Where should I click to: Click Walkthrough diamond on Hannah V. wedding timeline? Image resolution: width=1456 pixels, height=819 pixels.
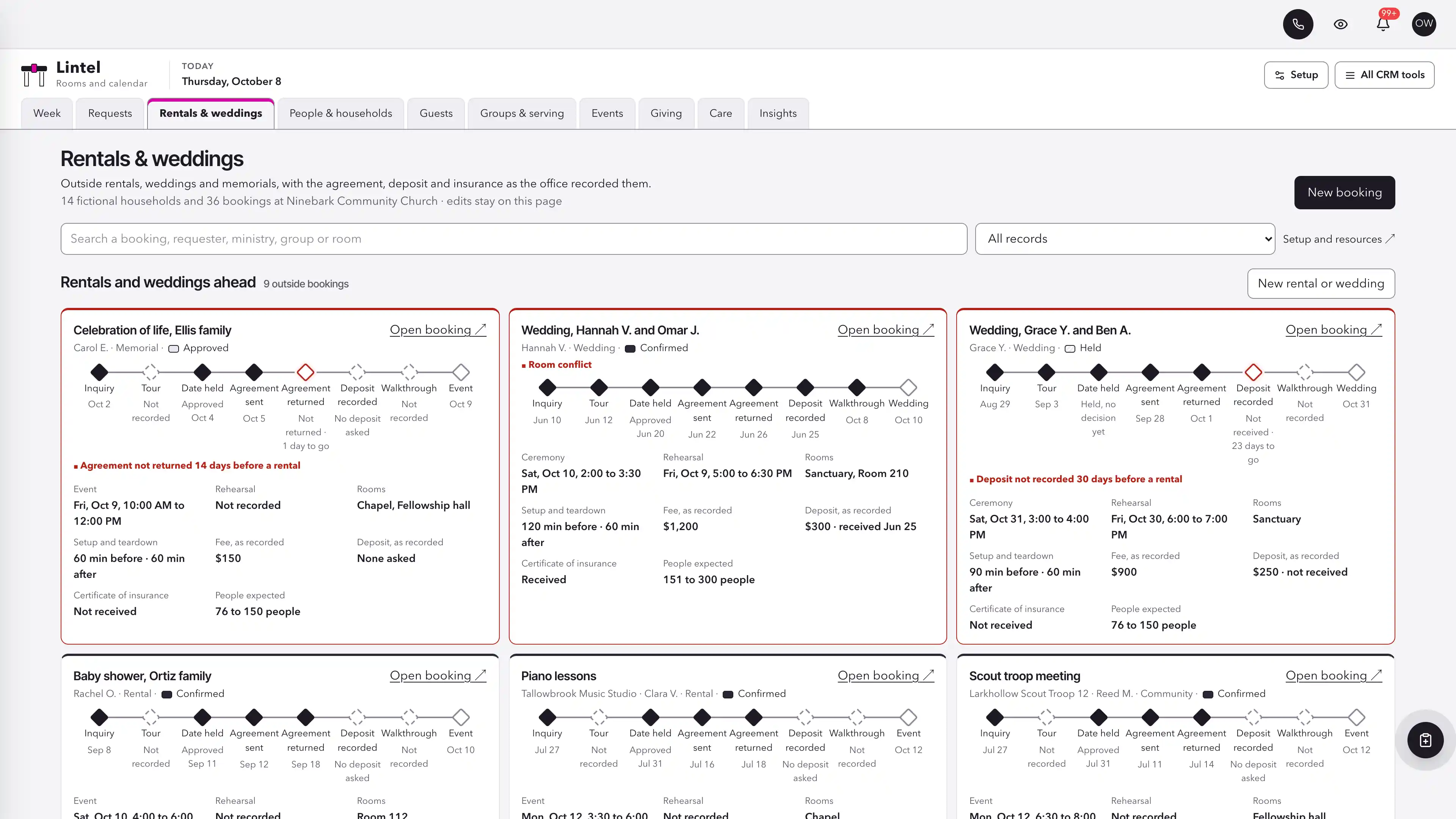[x=857, y=388]
